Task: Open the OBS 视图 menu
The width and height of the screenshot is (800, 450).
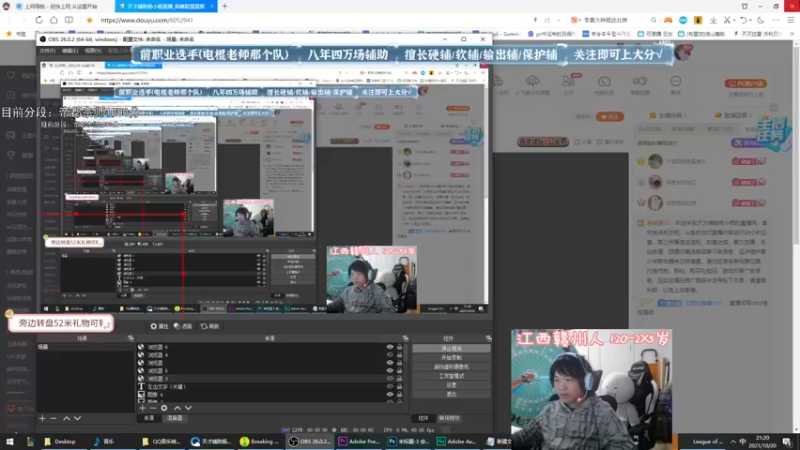Action: (x=93, y=51)
